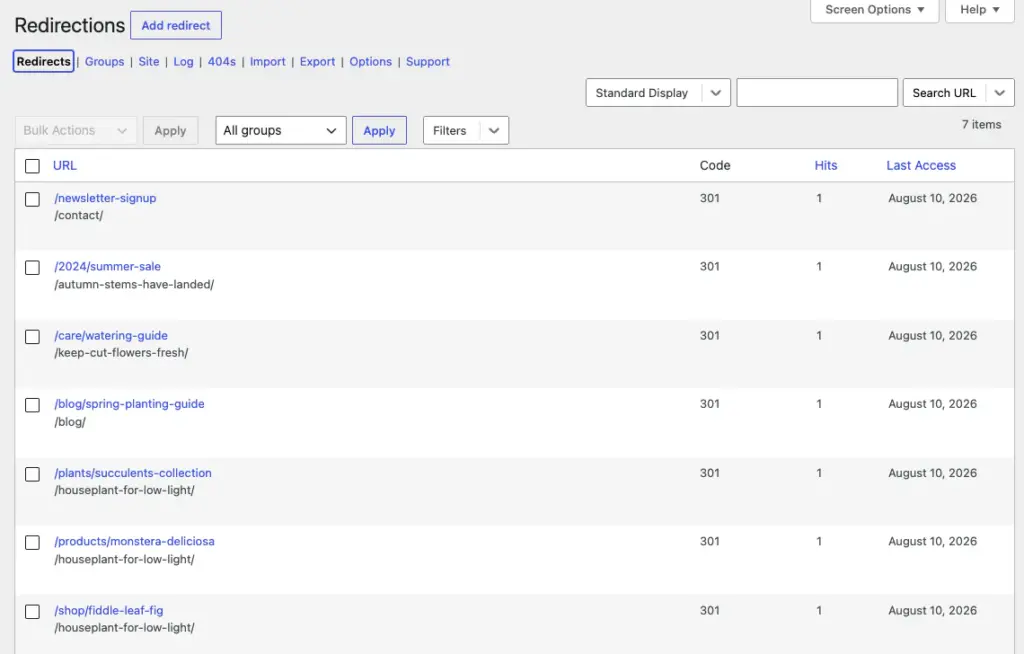Check the /plants/succulents-collection row checkbox
Image resolution: width=1024 pixels, height=654 pixels.
click(32, 474)
